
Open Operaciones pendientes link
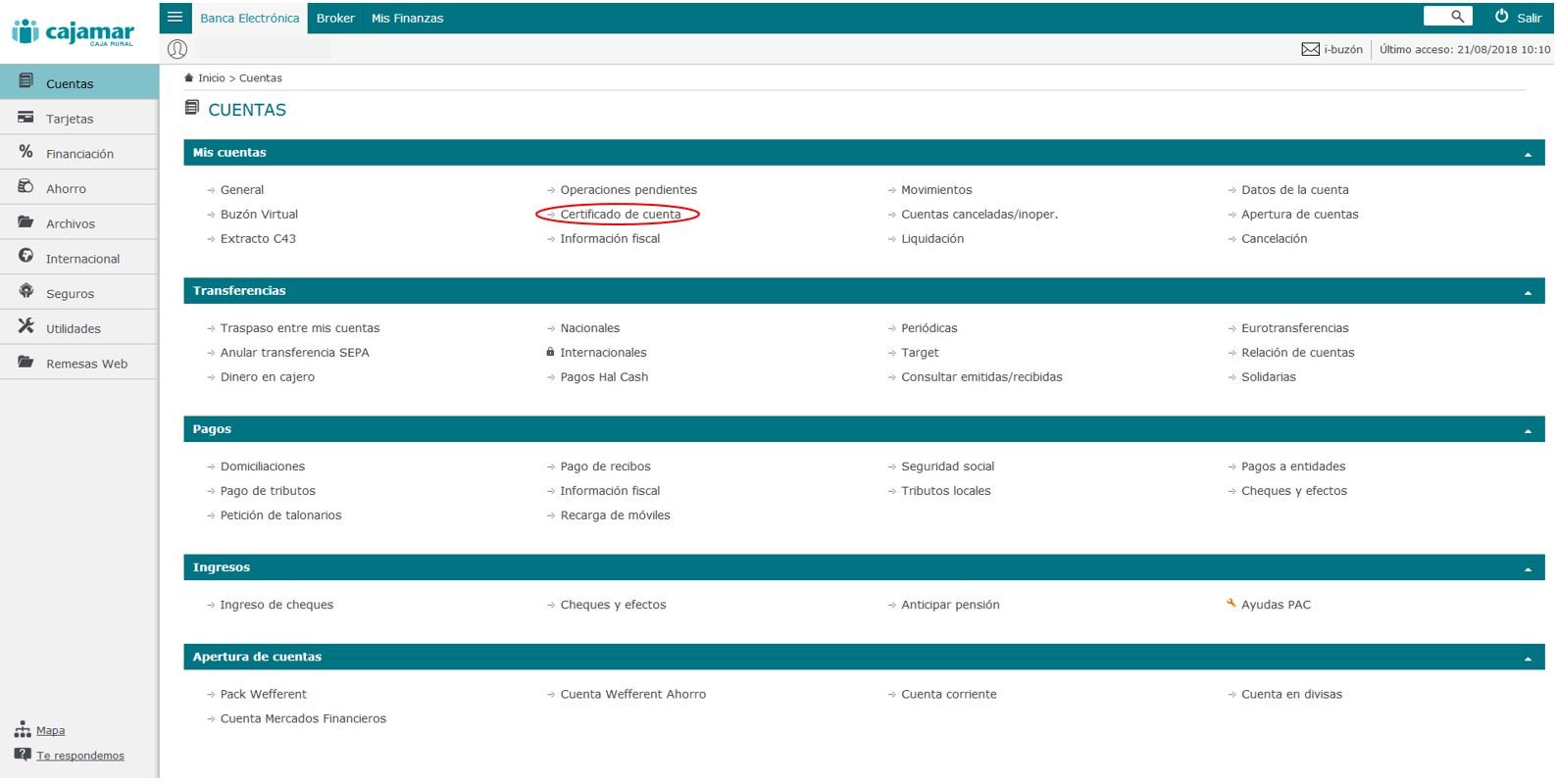coord(628,190)
